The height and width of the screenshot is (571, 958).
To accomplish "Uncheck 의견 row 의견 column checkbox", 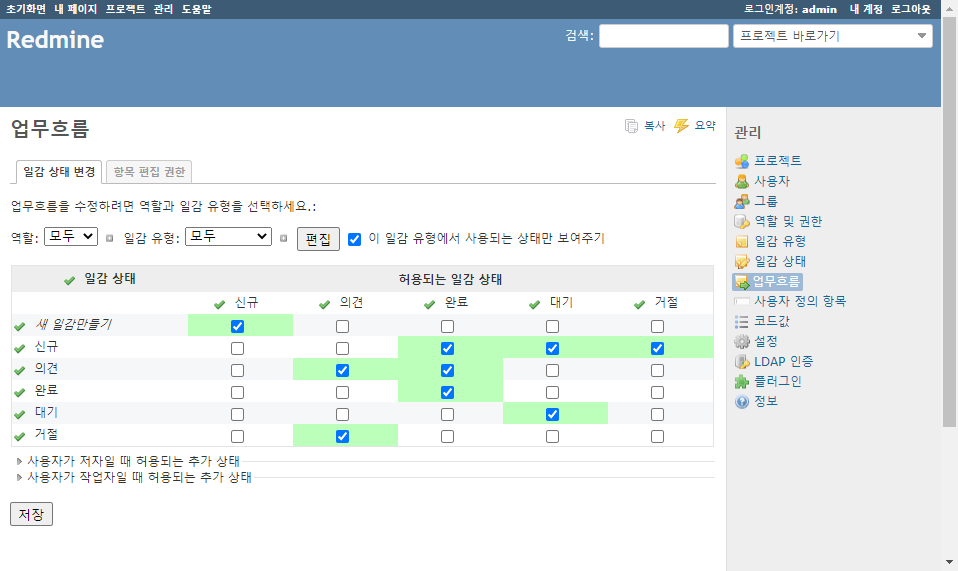I will point(343,371).
